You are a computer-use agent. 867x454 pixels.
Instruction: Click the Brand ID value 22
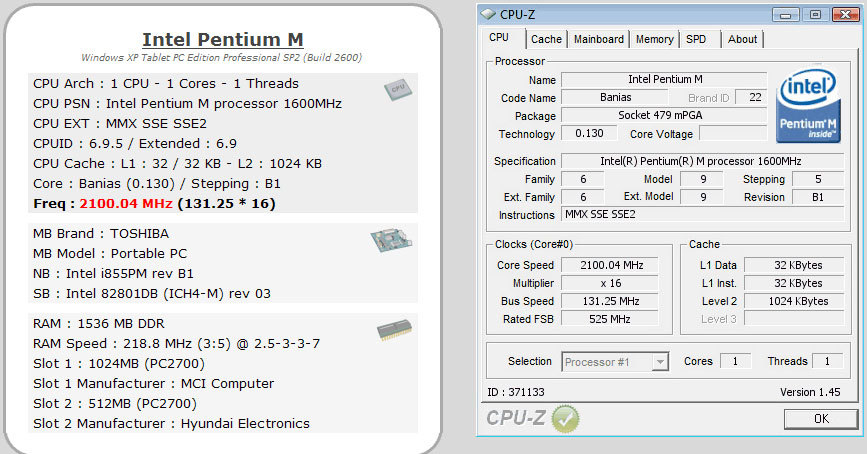click(751, 97)
